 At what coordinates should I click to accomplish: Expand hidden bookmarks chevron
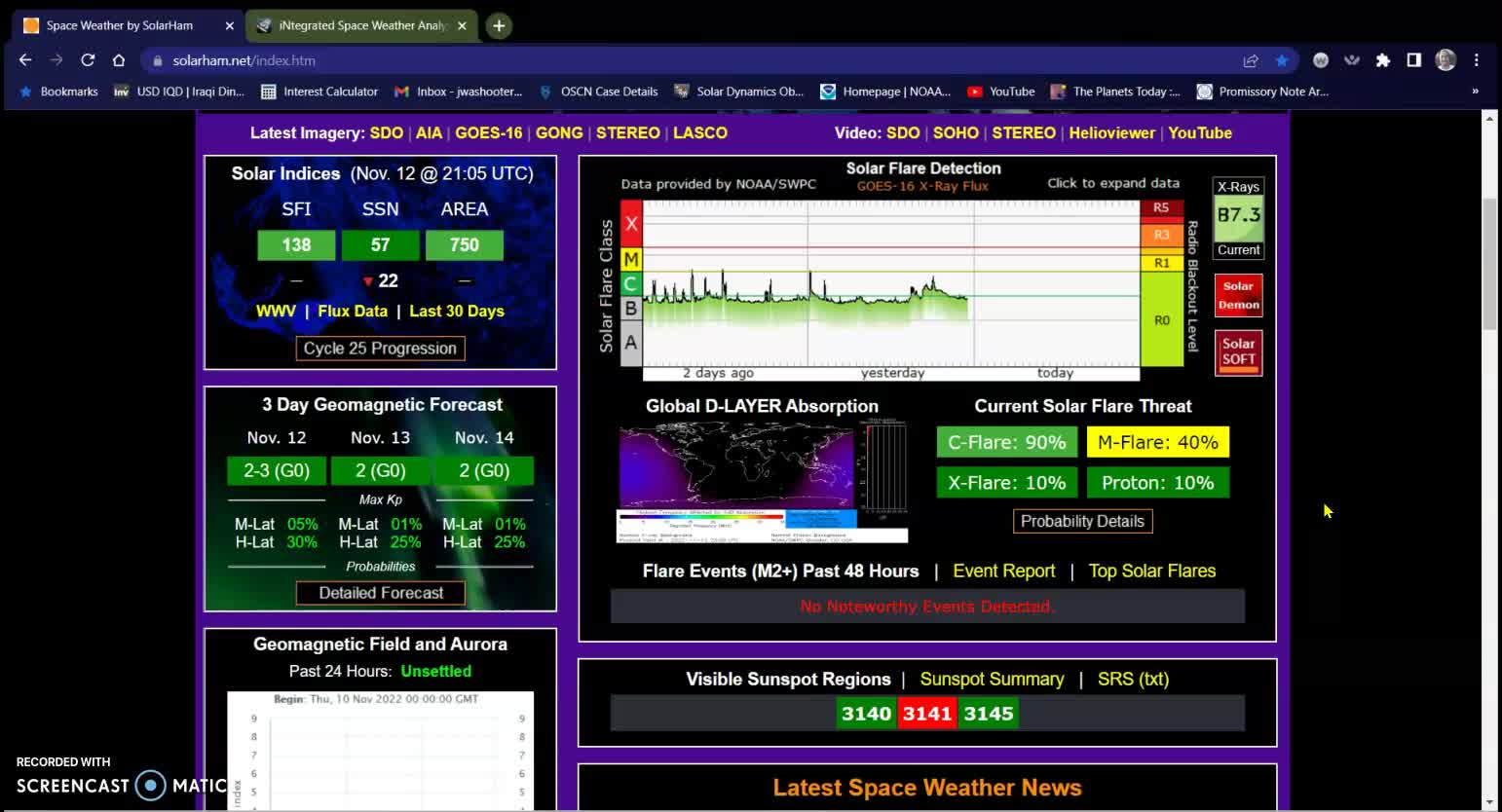[1475, 92]
